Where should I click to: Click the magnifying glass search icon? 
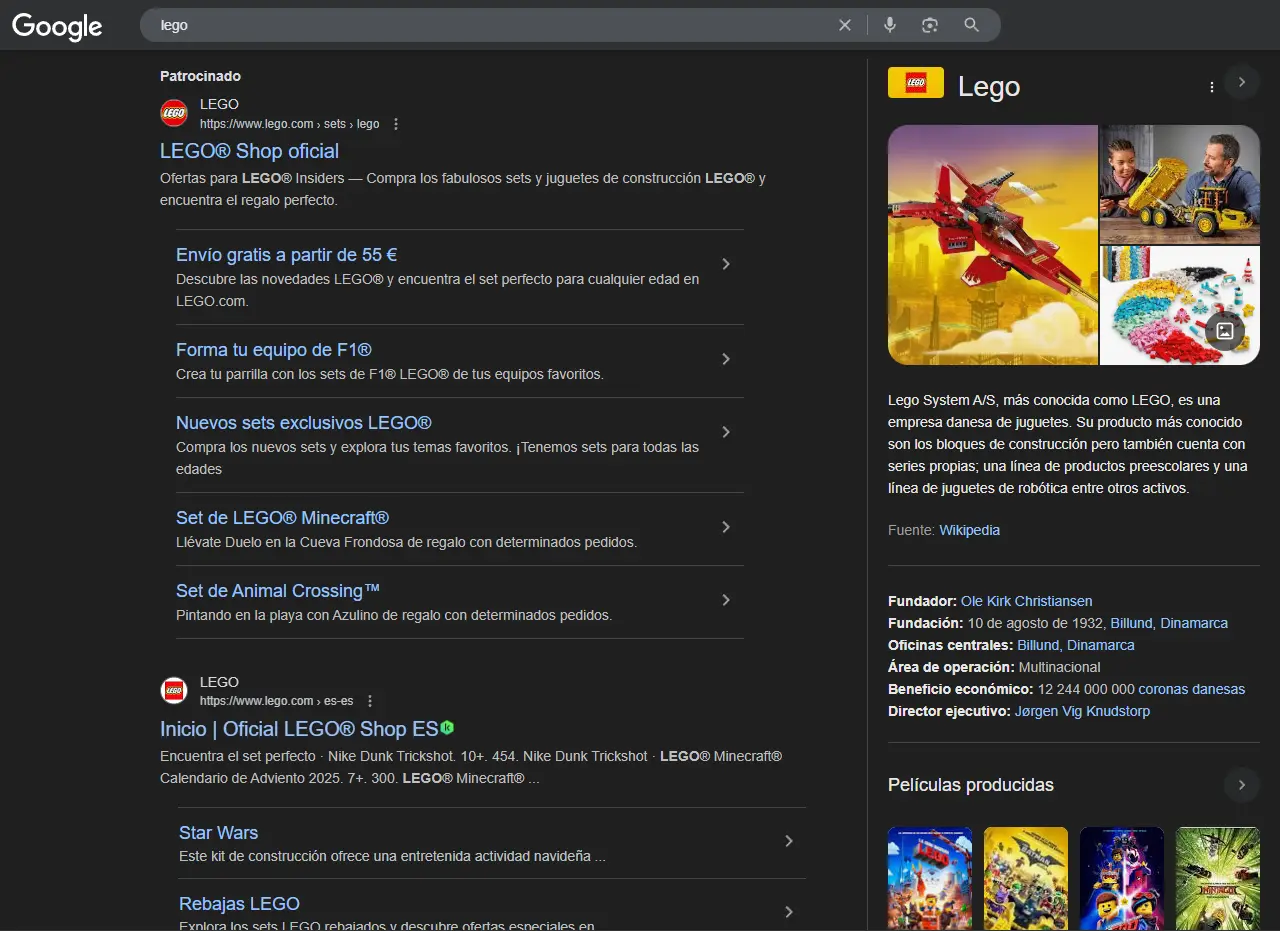pyautogui.click(x=971, y=25)
